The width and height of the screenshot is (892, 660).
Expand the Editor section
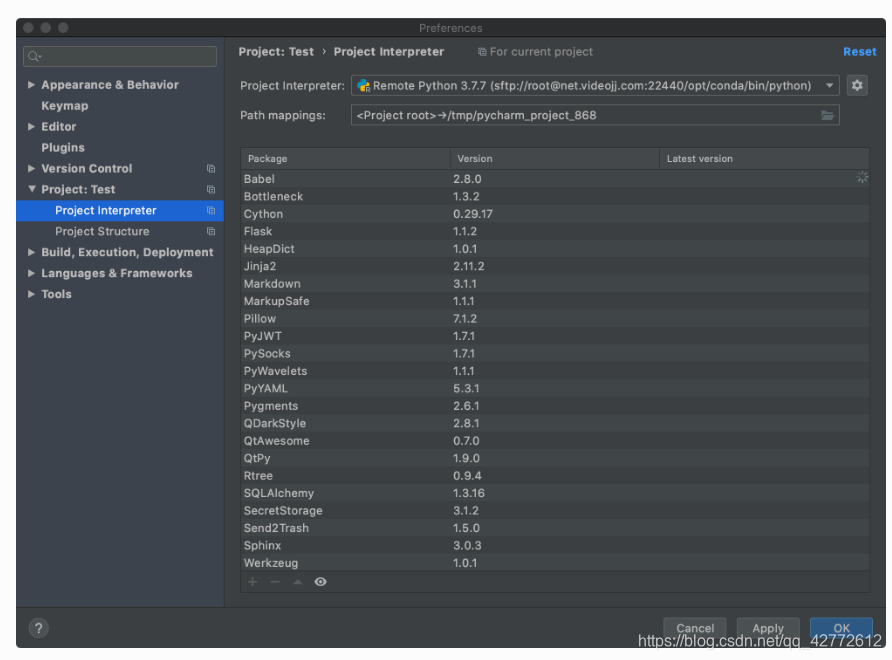click(31, 127)
